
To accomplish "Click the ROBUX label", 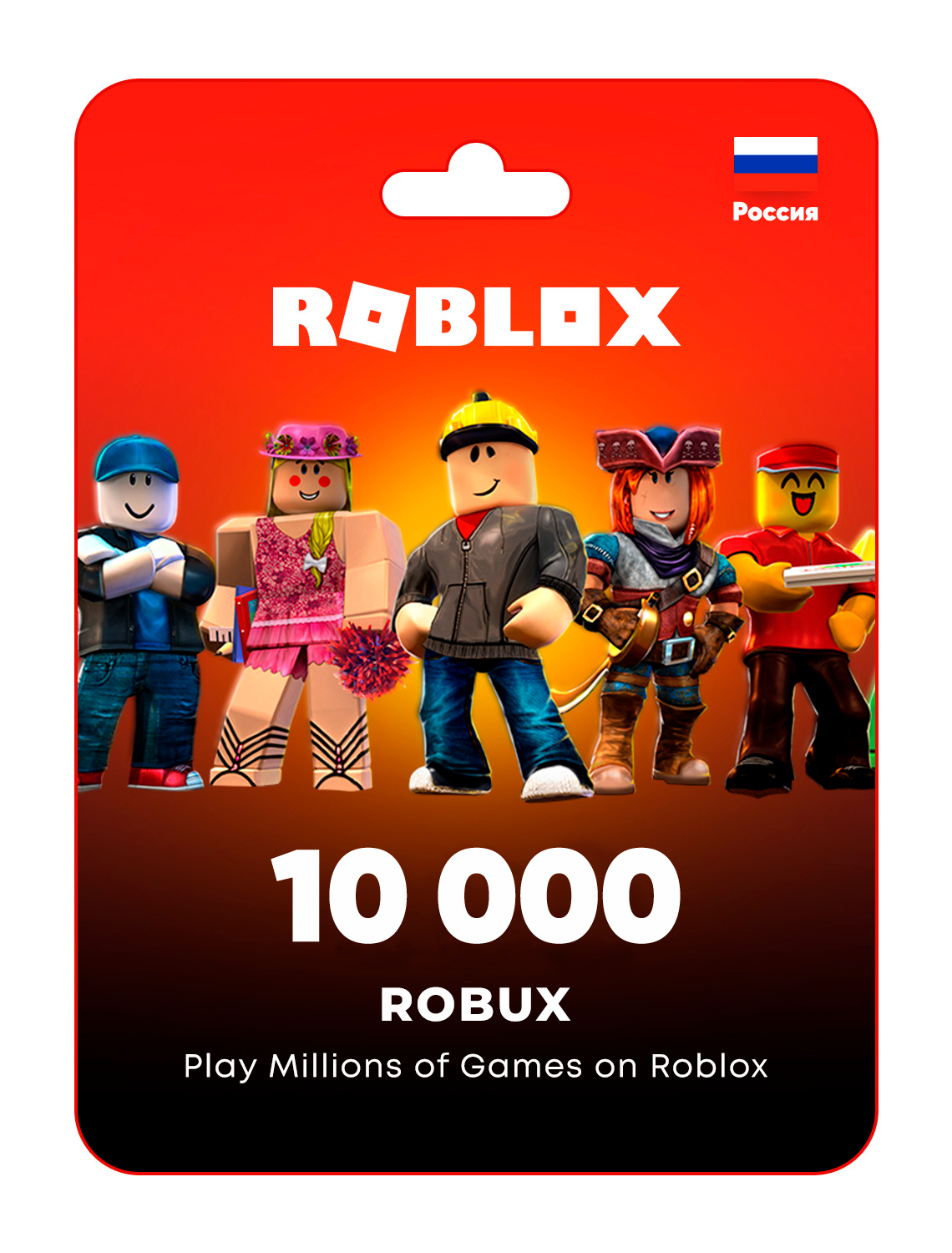I will coord(476,1005).
